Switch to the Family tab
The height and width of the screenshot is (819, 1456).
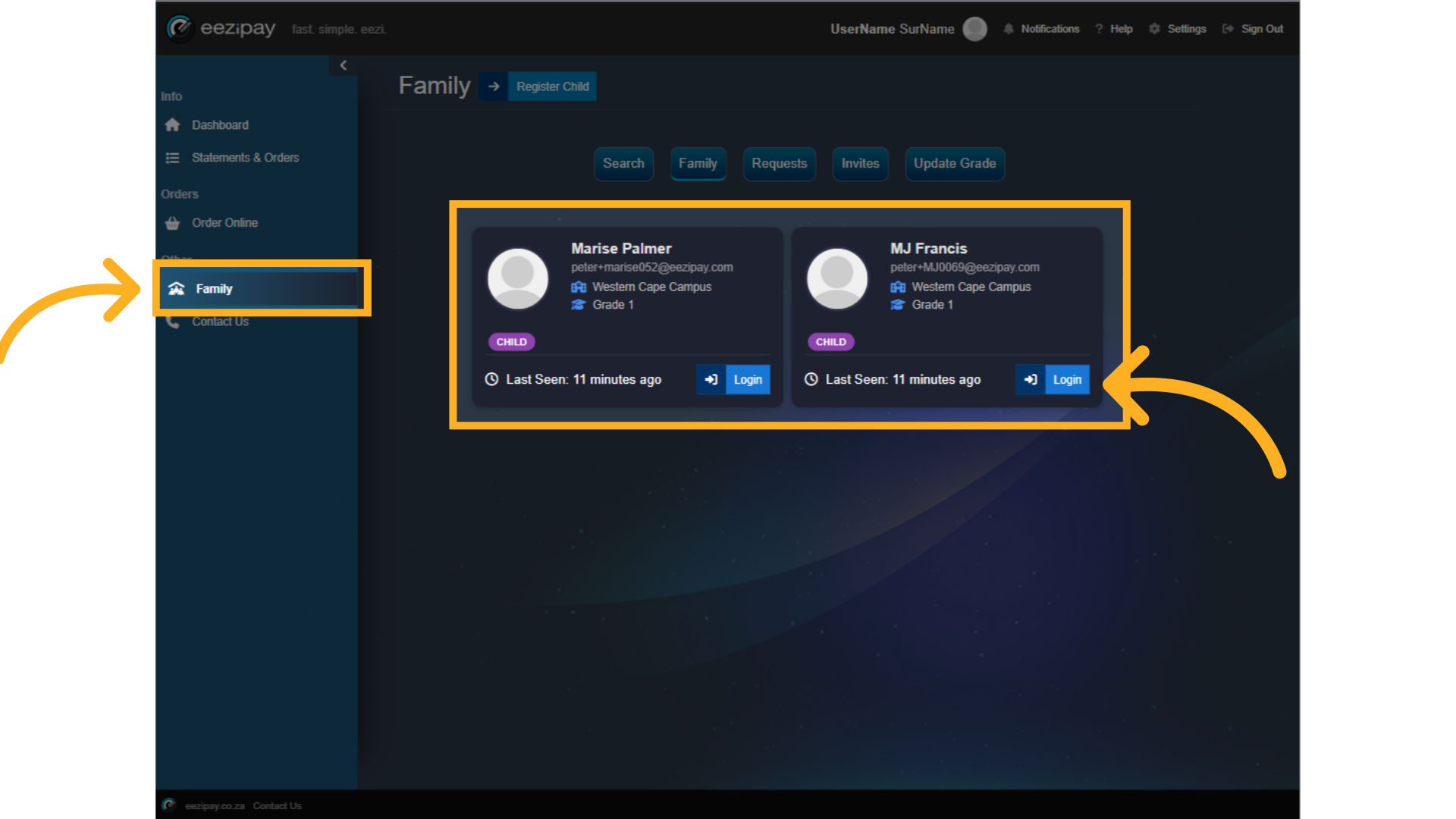(698, 164)
